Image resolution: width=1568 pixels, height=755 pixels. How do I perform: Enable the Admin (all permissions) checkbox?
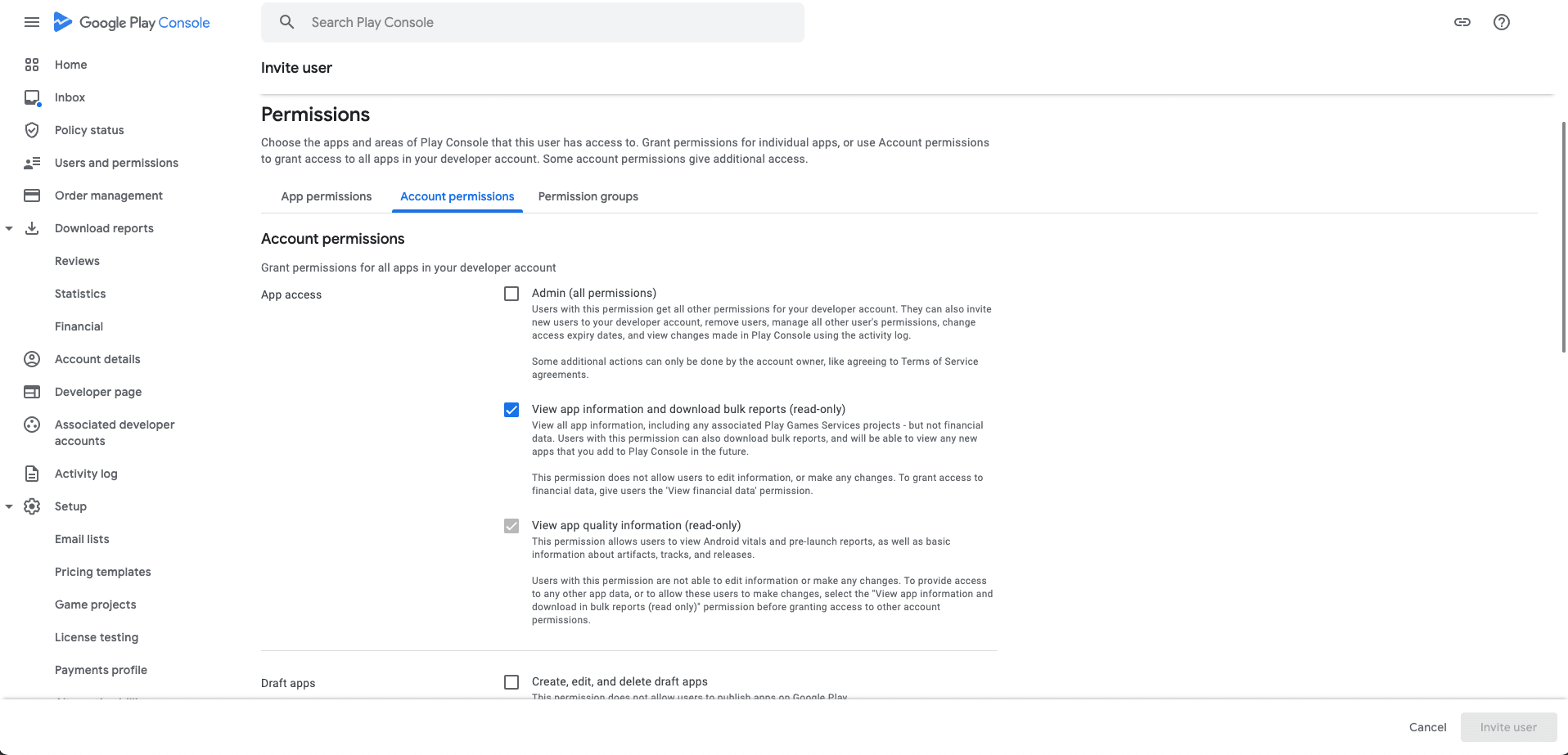click(x=511, y=294)
